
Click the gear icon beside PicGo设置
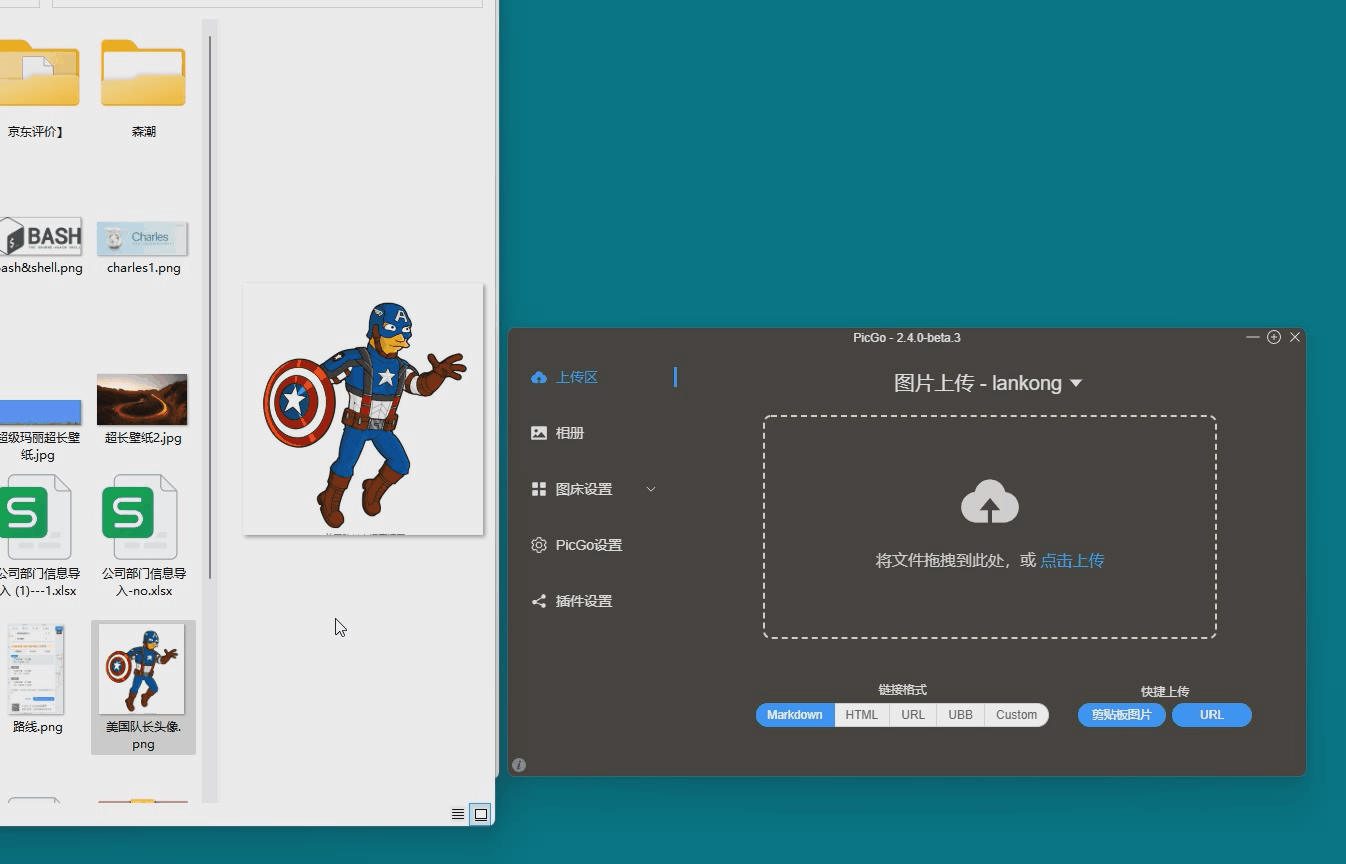[x=539, y=545]
